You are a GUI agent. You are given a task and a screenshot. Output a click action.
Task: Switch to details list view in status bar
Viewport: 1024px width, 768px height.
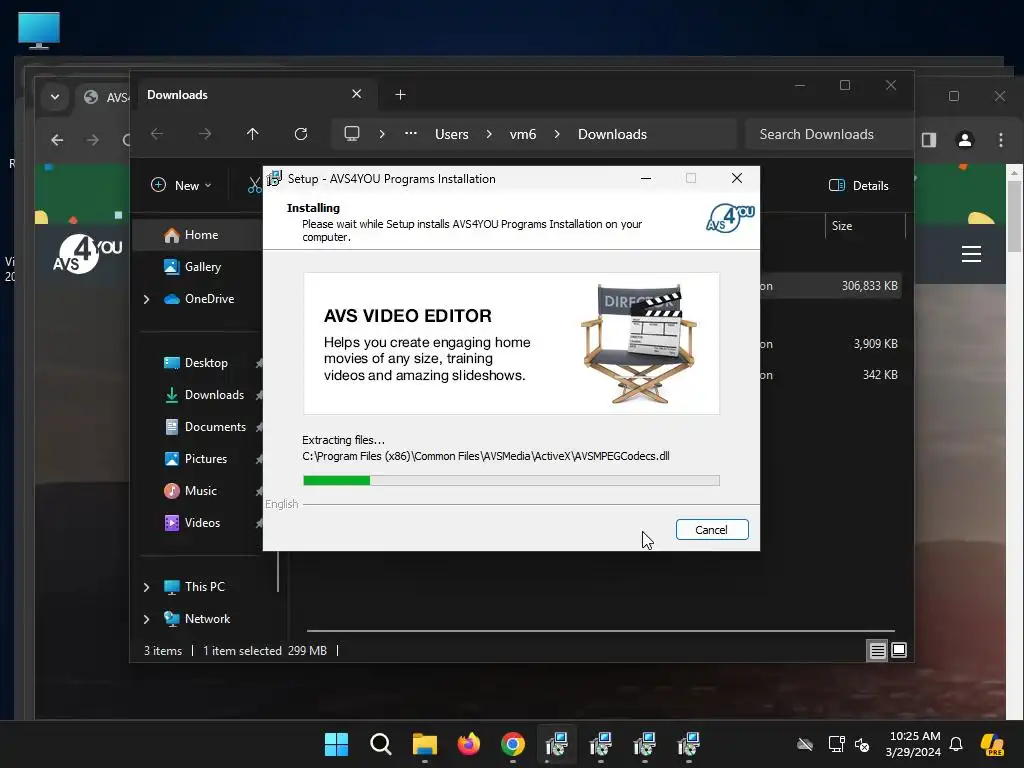click(877, 650)
